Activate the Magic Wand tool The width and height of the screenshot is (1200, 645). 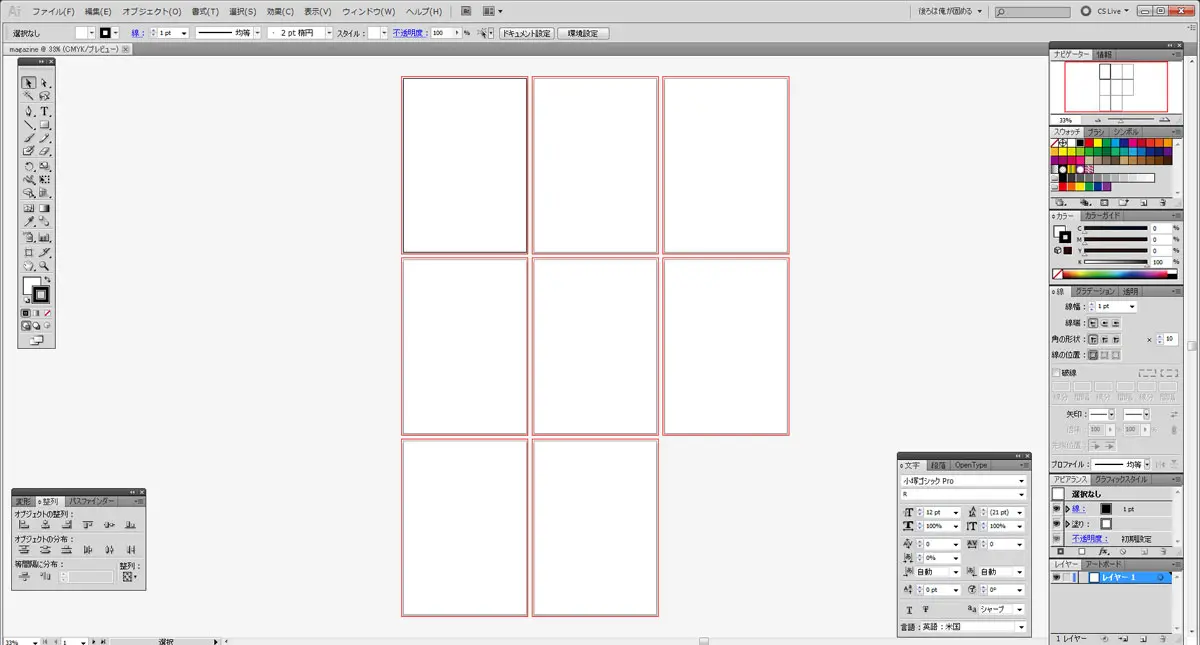click(29, 96)
